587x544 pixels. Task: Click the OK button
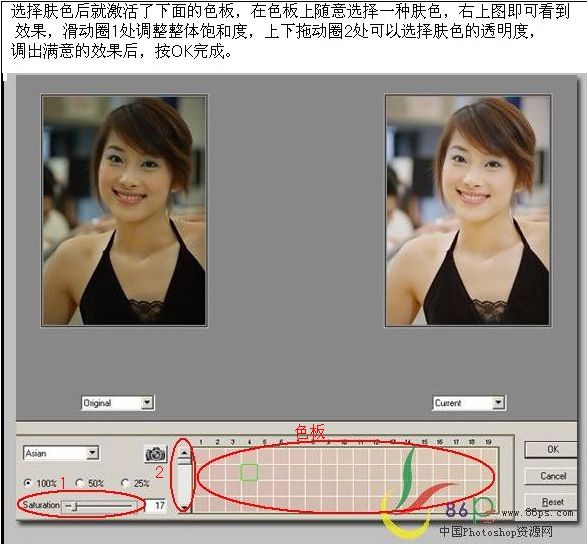(552, 449)
